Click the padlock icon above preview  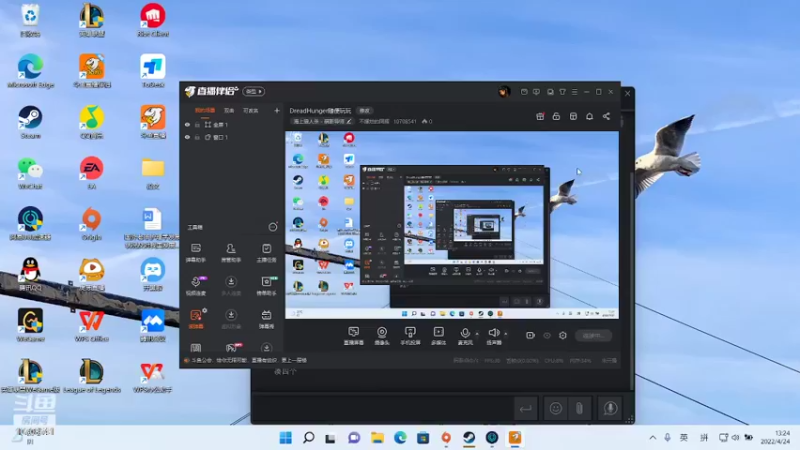pos(556,116)
